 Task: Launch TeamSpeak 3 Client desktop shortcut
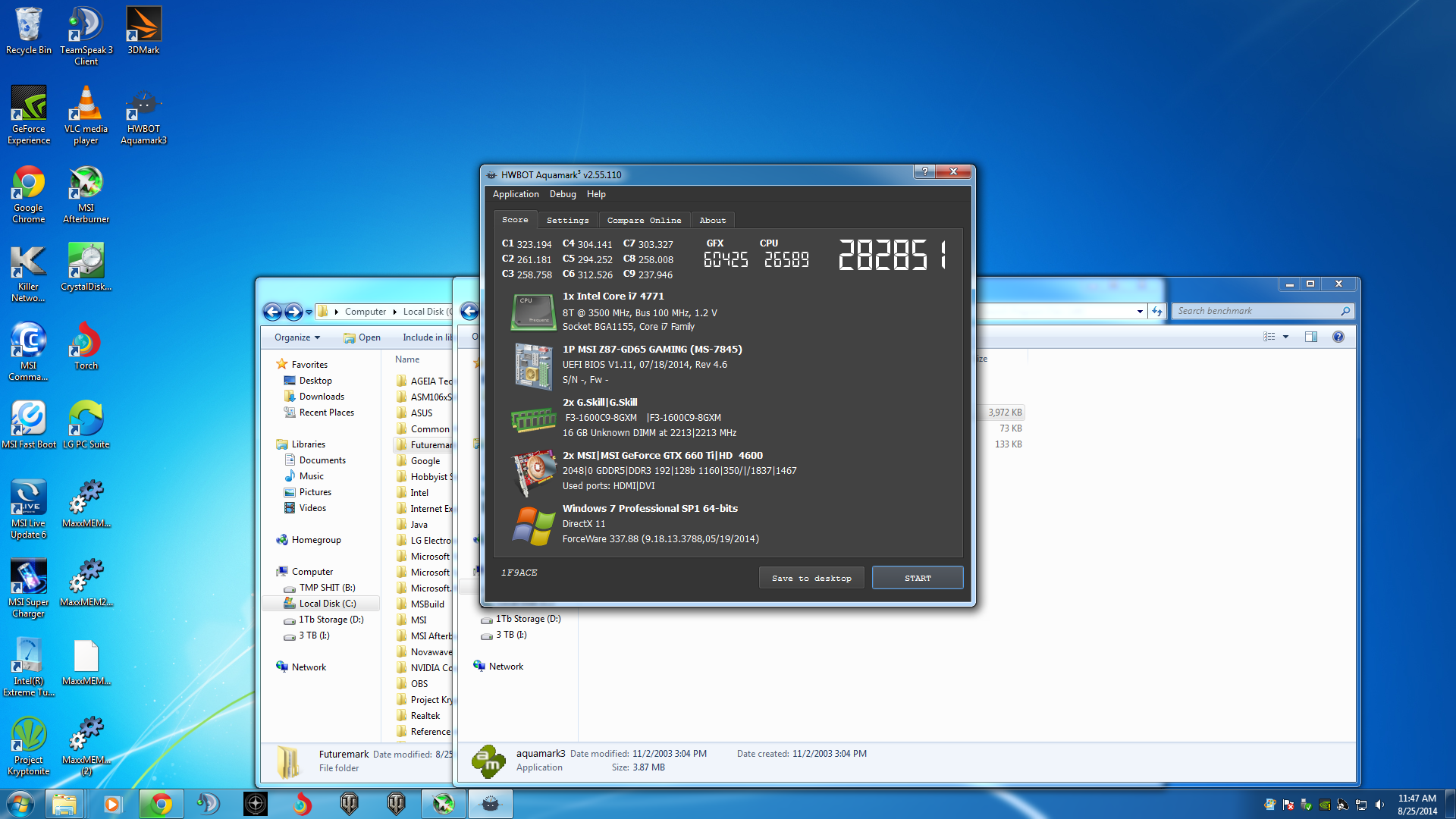click(x=86, y=35)
